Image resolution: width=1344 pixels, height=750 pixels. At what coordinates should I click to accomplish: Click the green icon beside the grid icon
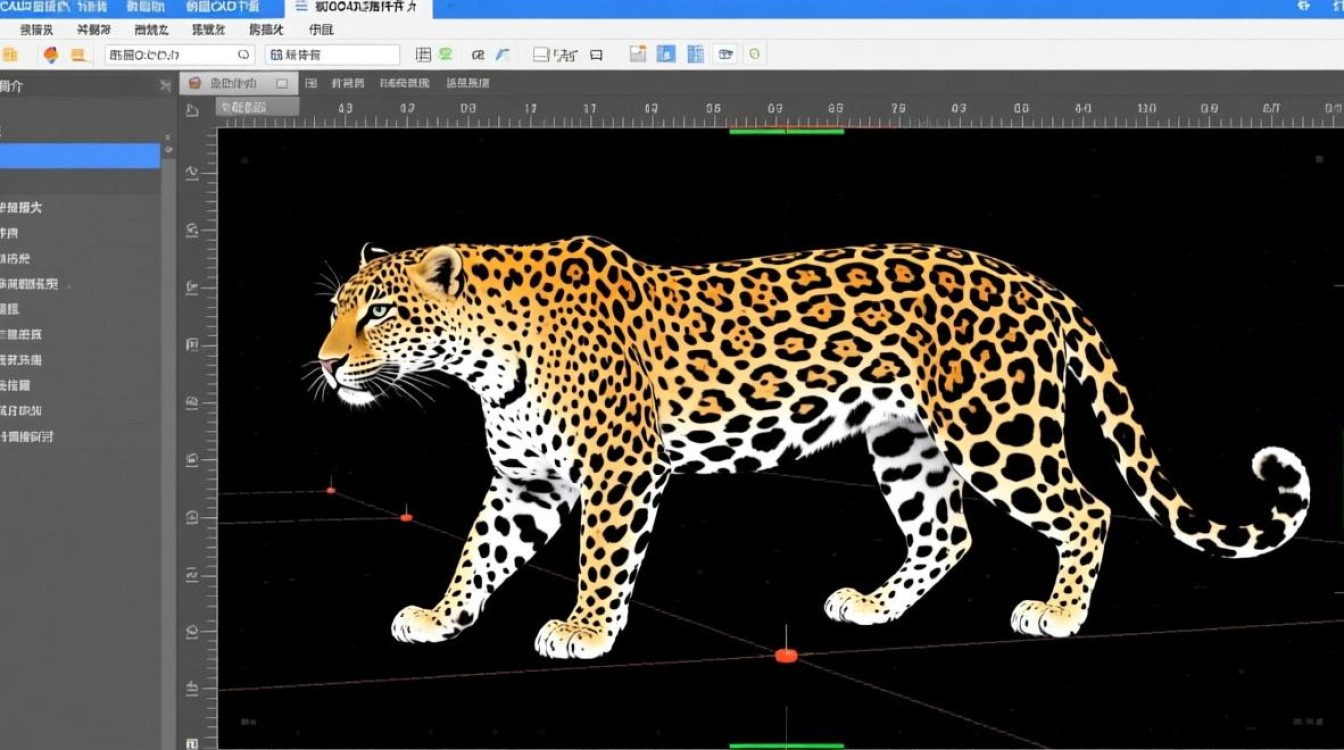(x=446, y=55)
